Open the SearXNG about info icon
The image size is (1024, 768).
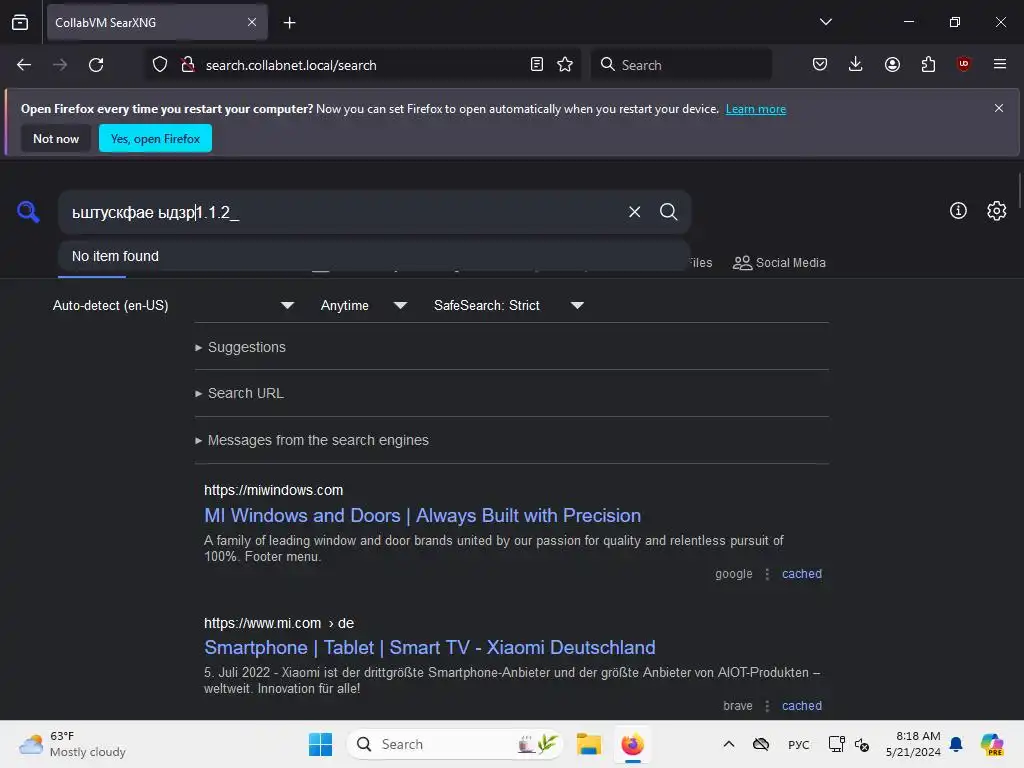tap(958, 210)
